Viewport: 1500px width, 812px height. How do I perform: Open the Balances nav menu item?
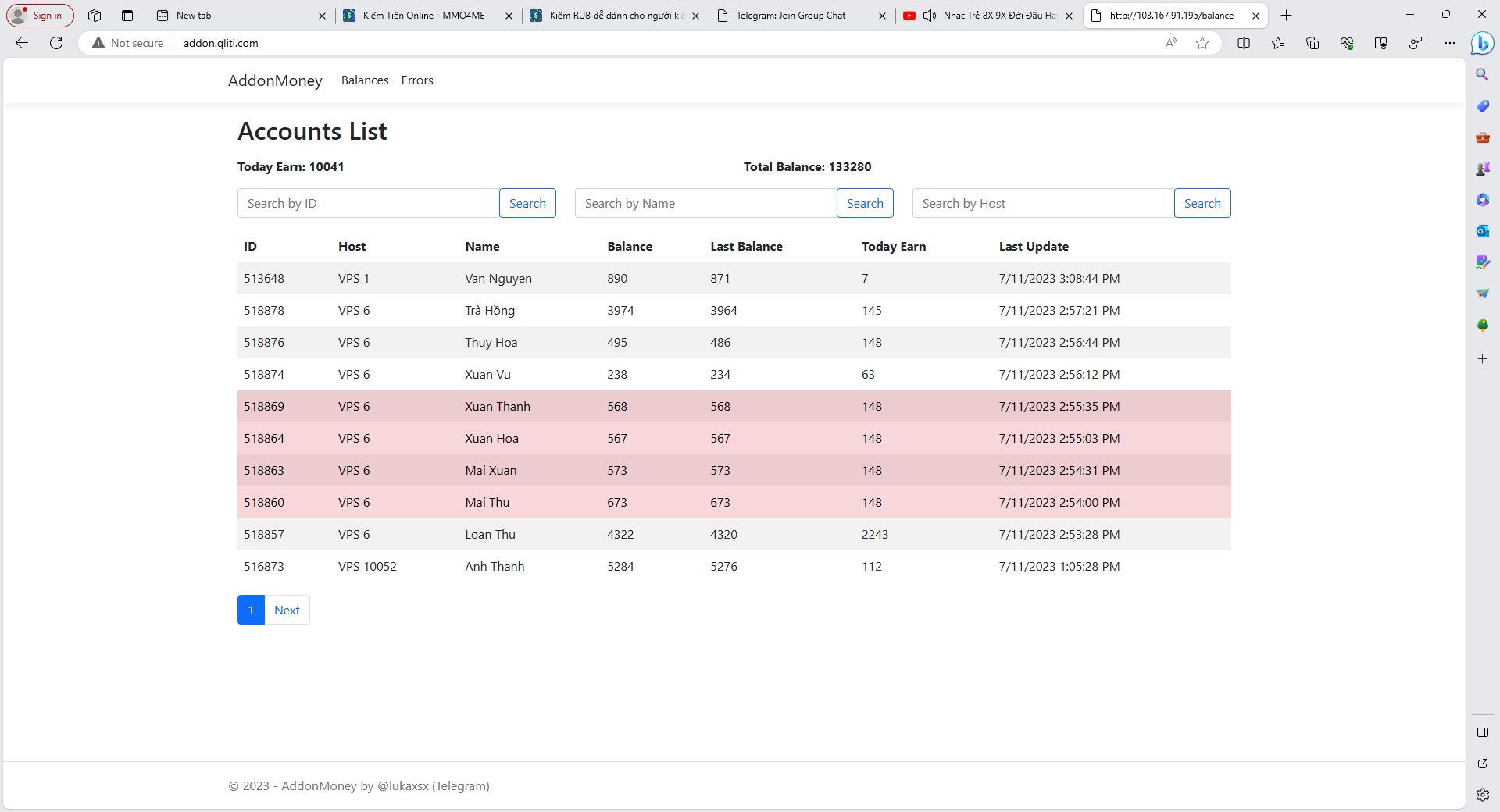tap(365, 80)
